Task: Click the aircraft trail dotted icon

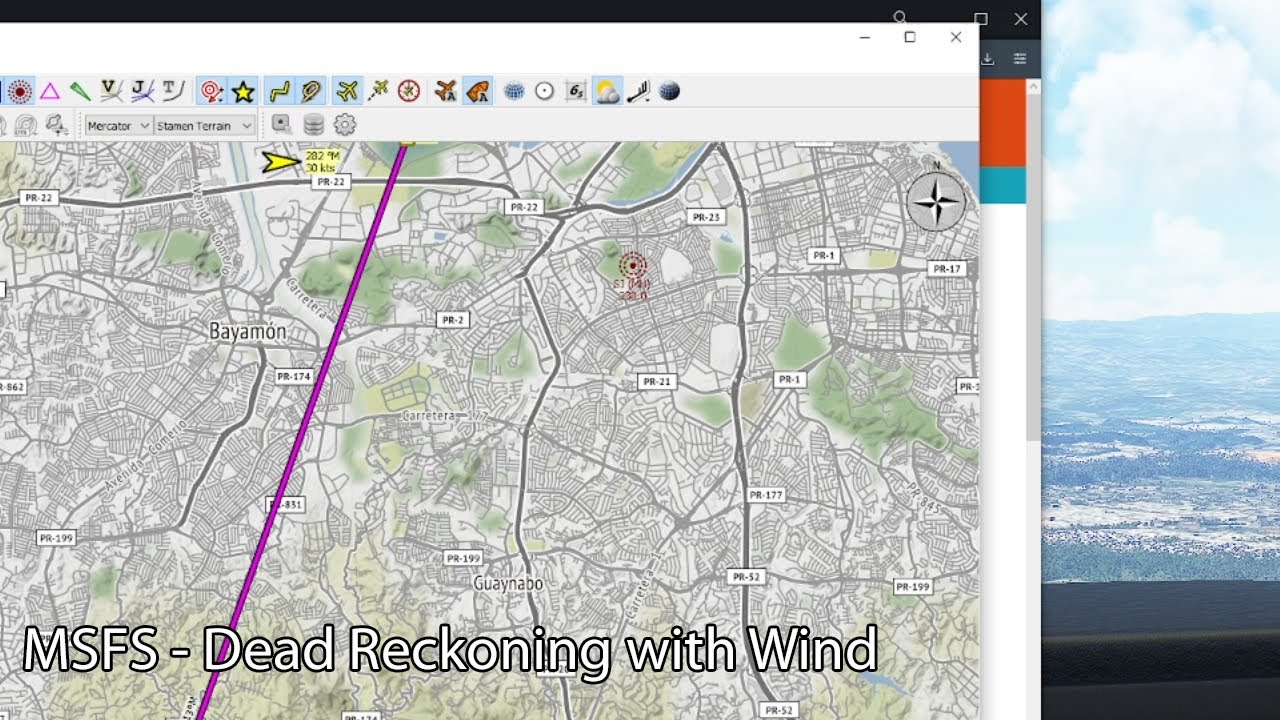Action: 378,92
